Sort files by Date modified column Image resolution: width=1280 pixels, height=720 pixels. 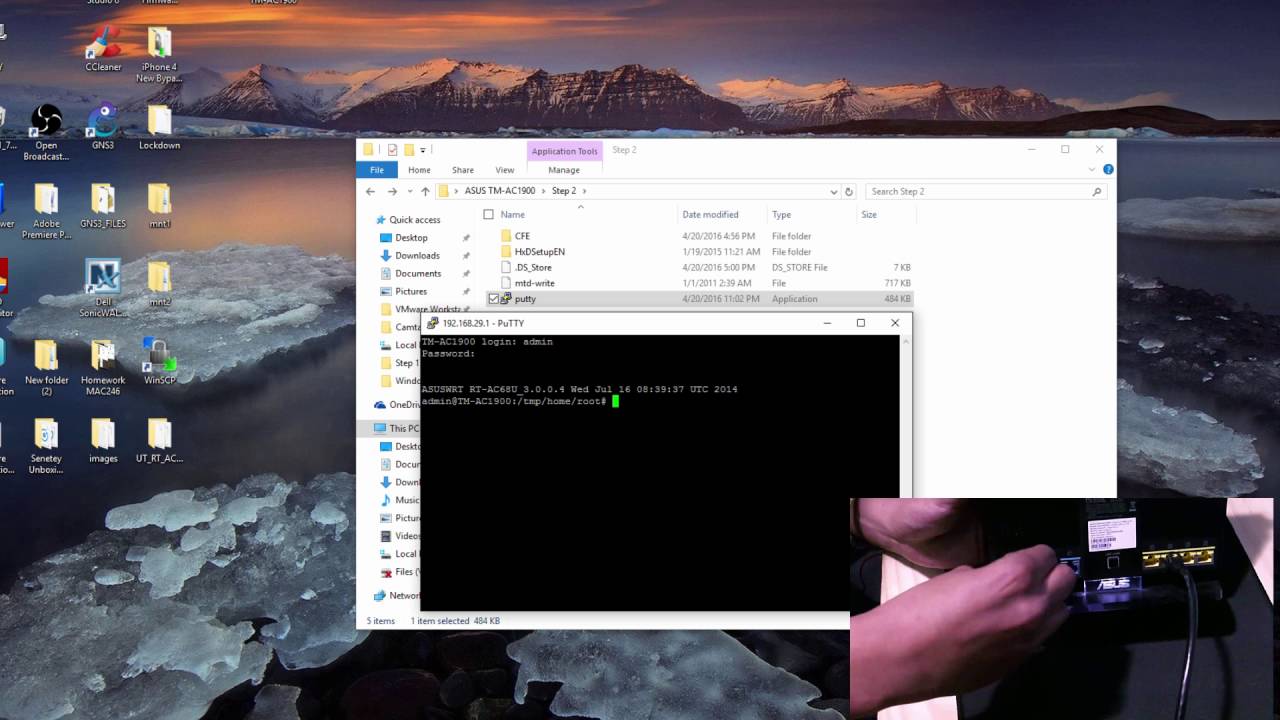click(710, 214)
